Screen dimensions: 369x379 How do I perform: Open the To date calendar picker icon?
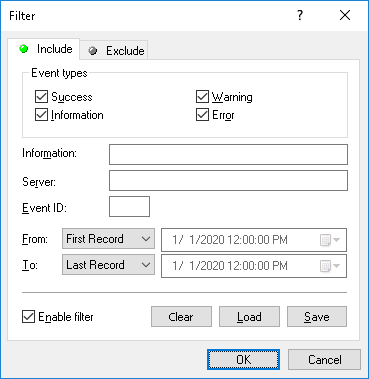329,266
